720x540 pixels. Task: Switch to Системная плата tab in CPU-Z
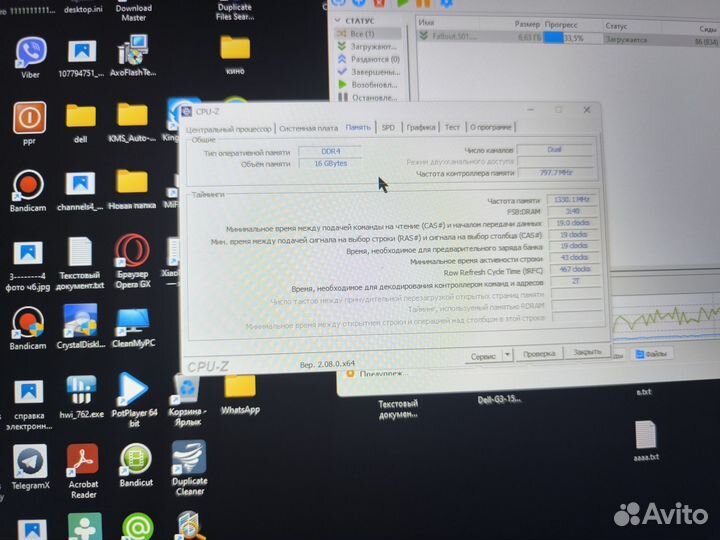pyautogui.click(x=308, y=128)
